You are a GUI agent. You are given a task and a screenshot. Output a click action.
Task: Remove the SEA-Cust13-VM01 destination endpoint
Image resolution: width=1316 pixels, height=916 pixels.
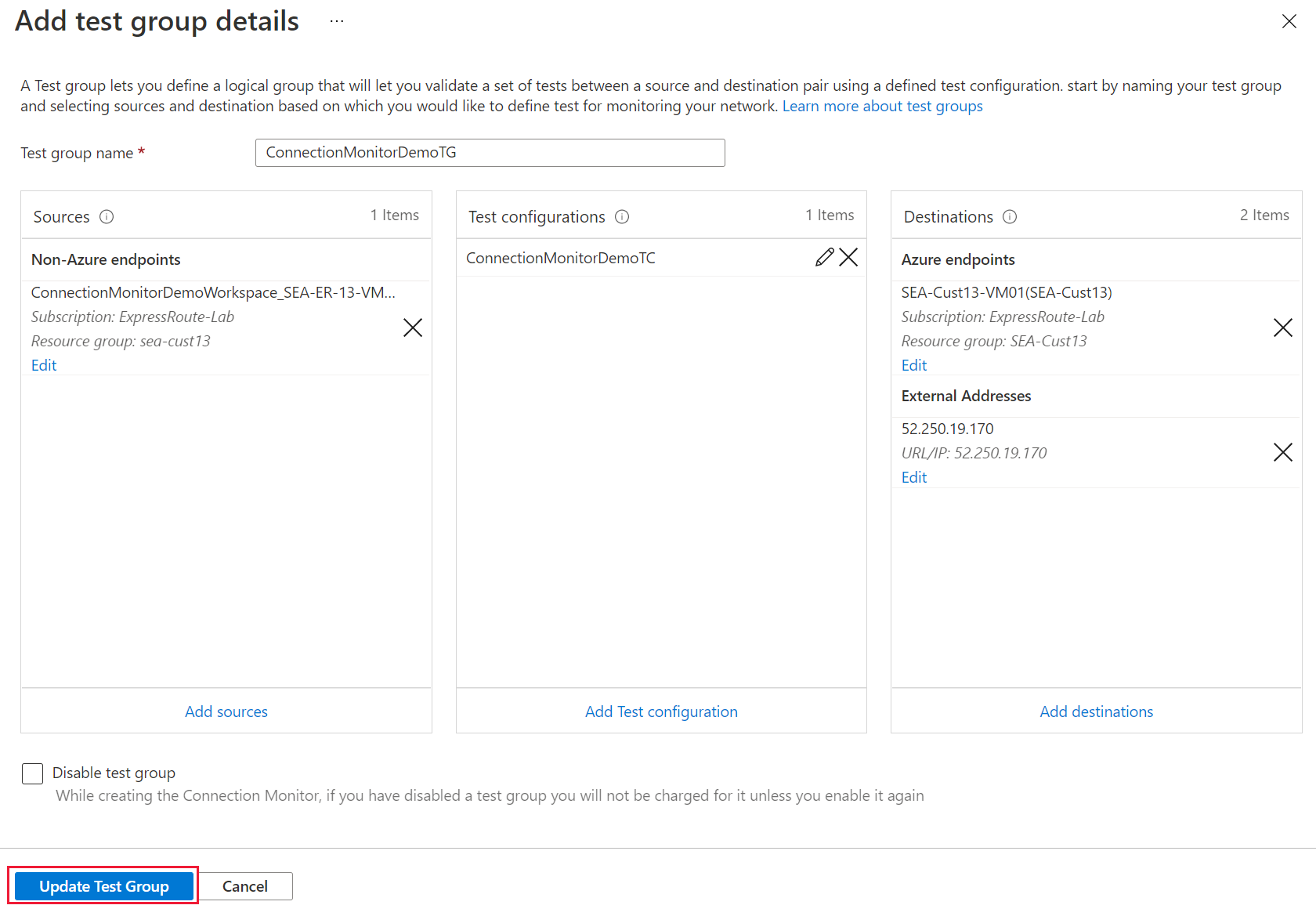[x=1282, y=328]
